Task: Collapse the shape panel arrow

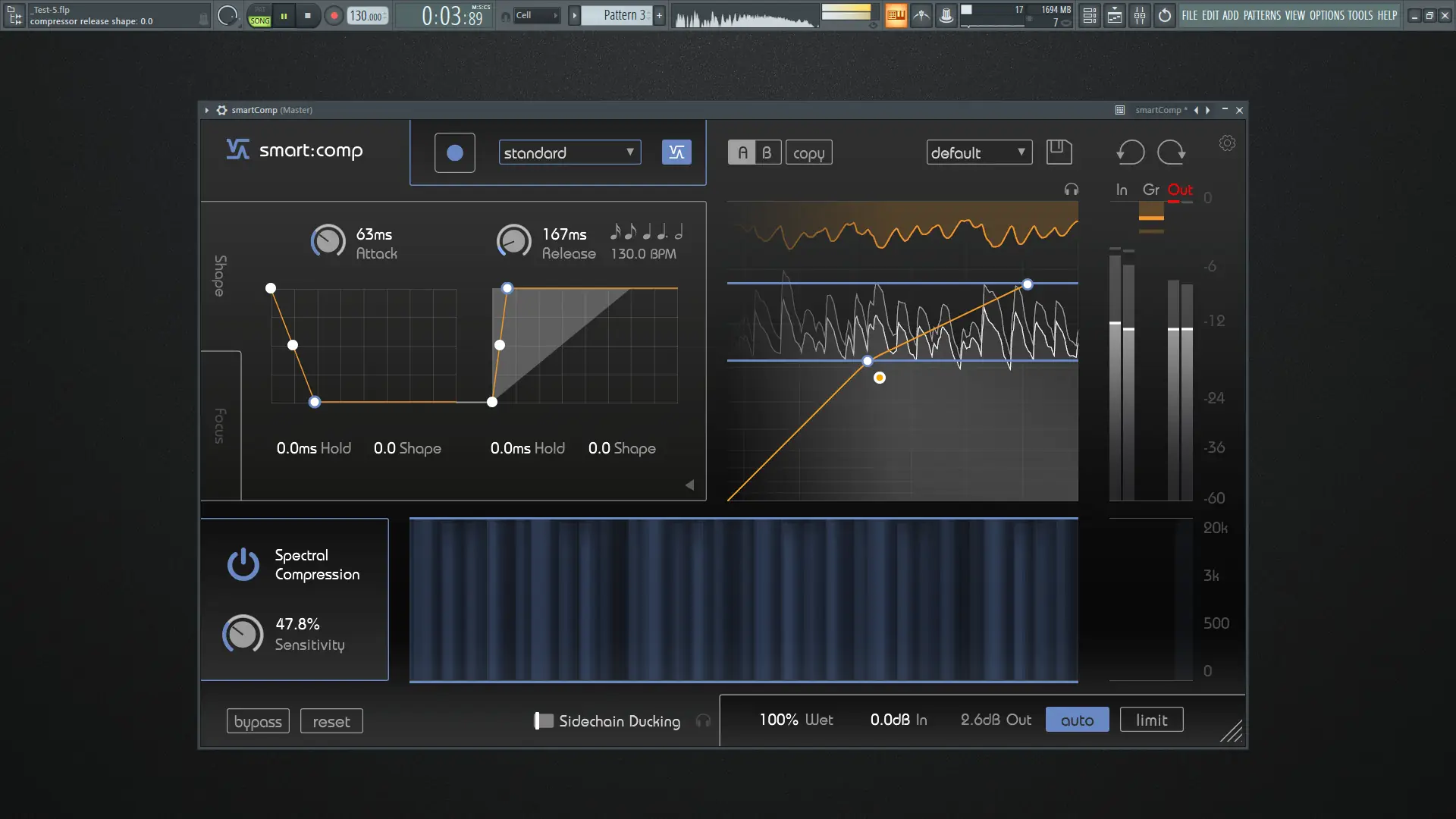Action: (689, 485)
